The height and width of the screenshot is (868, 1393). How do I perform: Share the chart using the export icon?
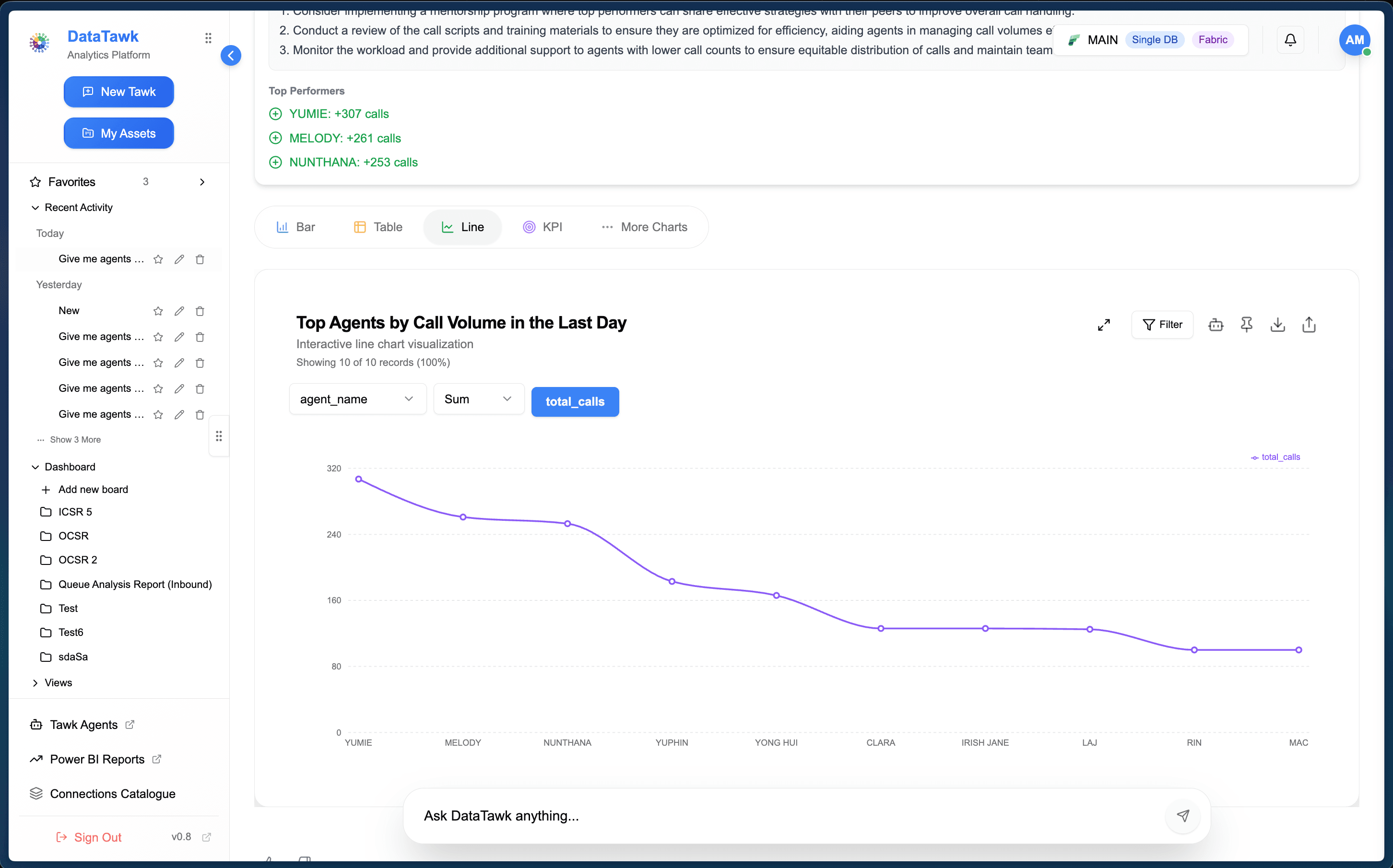coord(1309,324)
